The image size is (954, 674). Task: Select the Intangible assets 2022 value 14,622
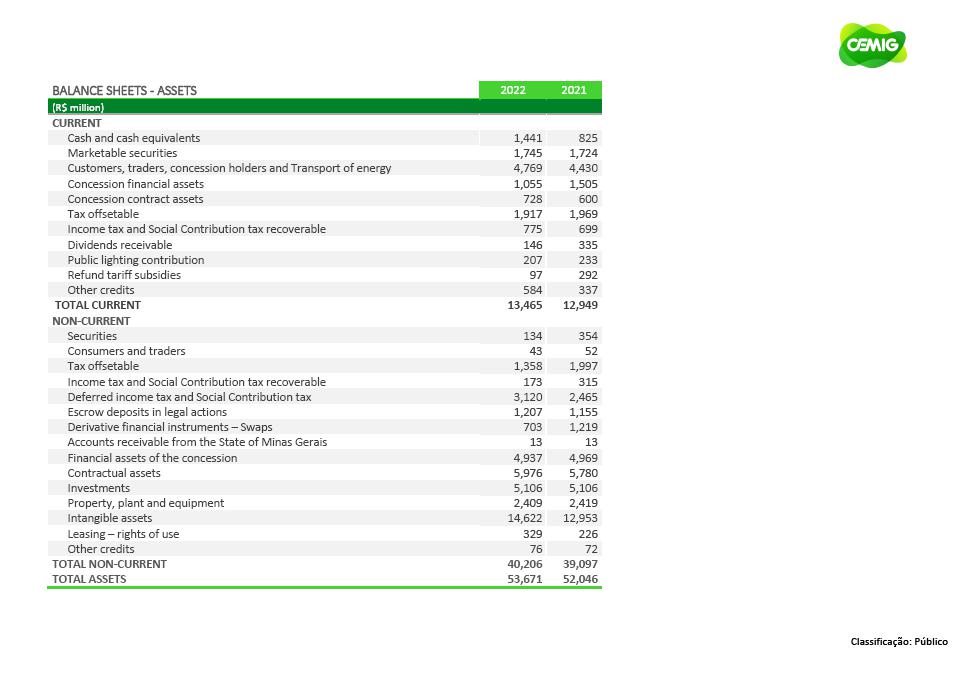[x=525, y=518]
